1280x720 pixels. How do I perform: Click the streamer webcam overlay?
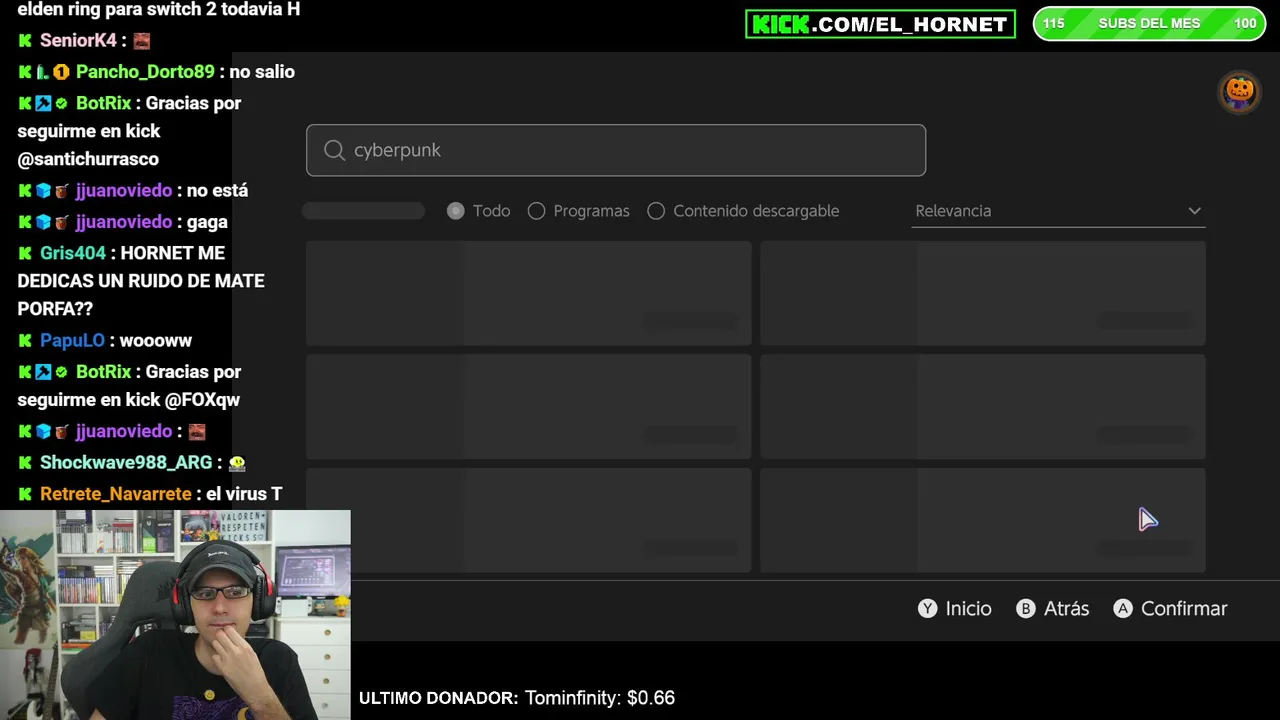point(175,615)
